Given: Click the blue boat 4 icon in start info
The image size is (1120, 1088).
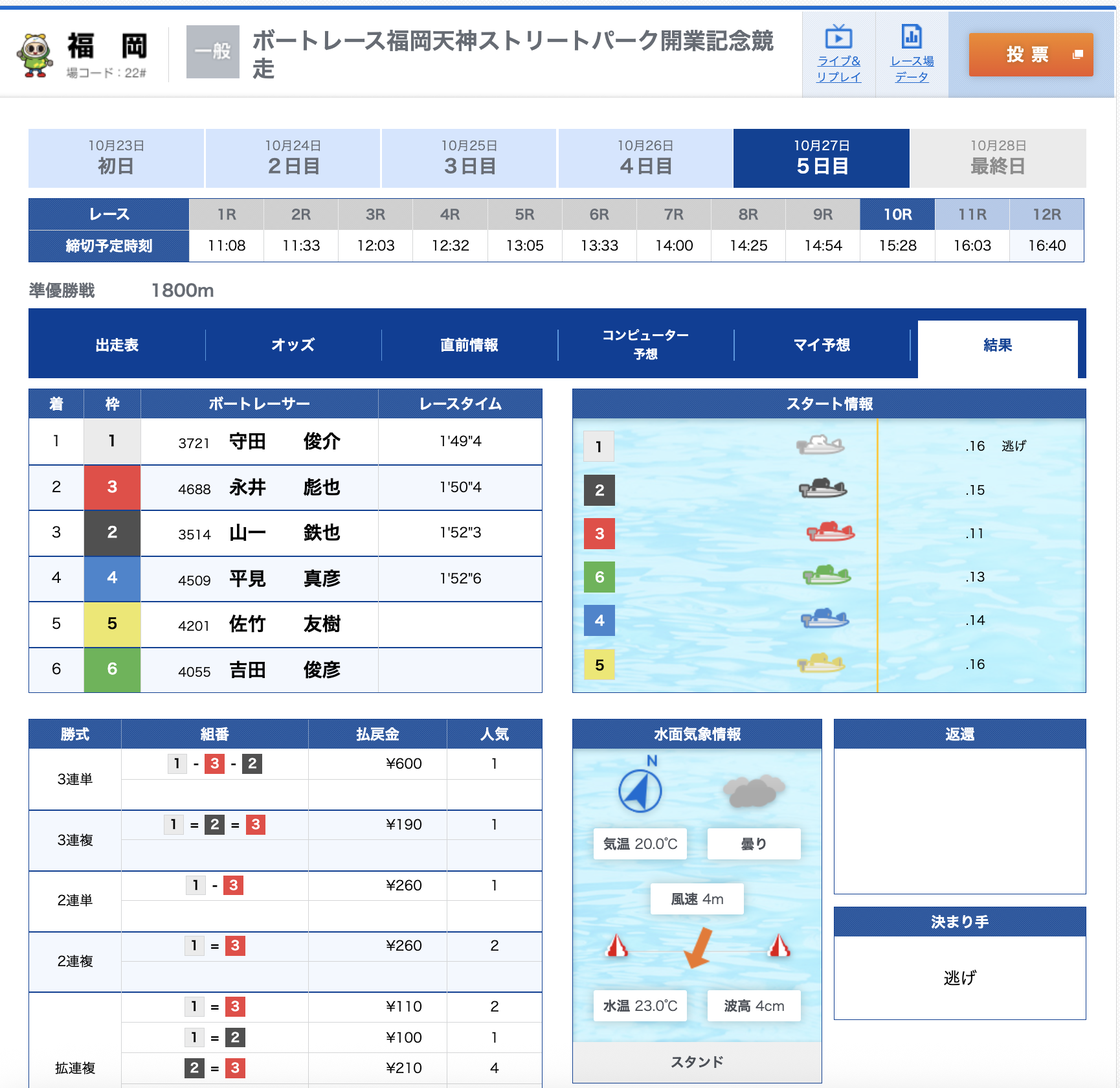Looking at the screenshot, I should [825, 618].
